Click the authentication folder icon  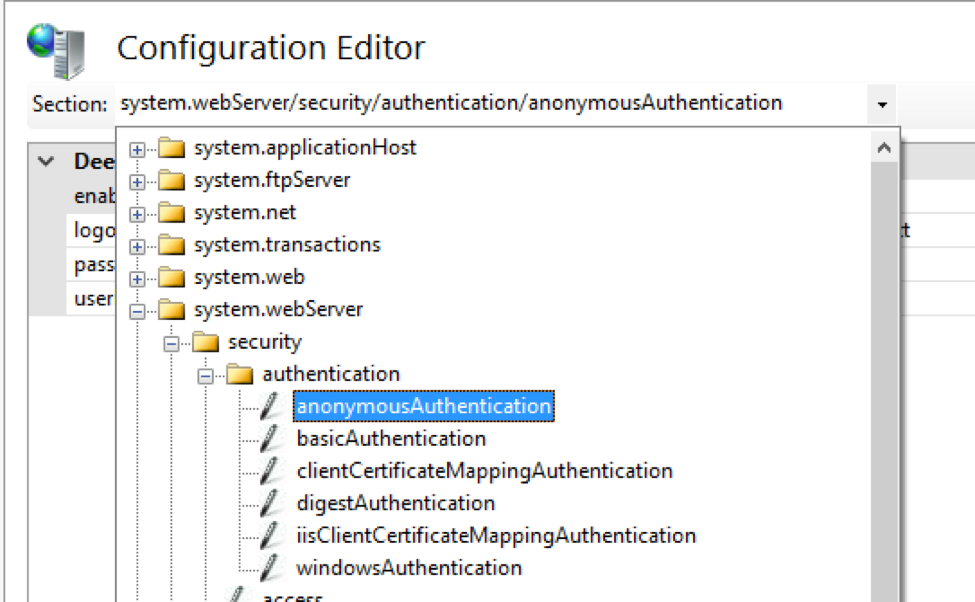tap(240, 374)
